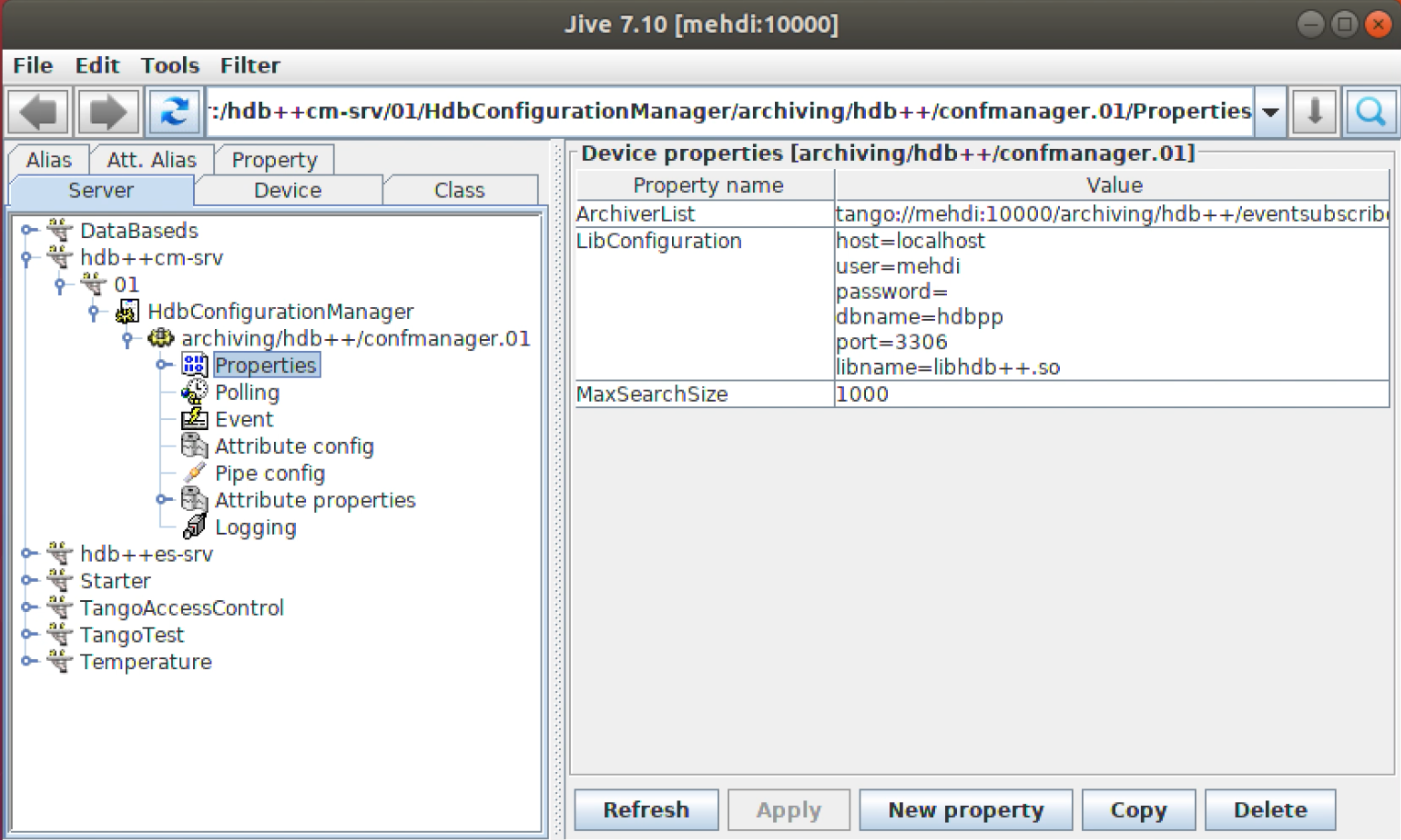Screen dimensions: 1401x840
Task: Click the magnifier search icon
Action: click(1371, 112)
